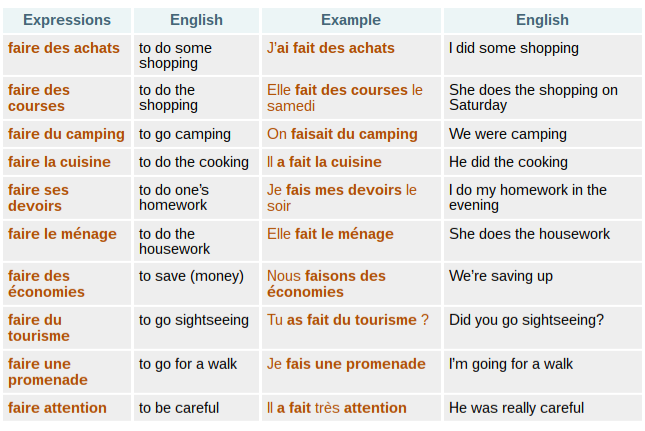Click the "Example" column header
This screenshot has width=645, height=431.
[350, 20]
